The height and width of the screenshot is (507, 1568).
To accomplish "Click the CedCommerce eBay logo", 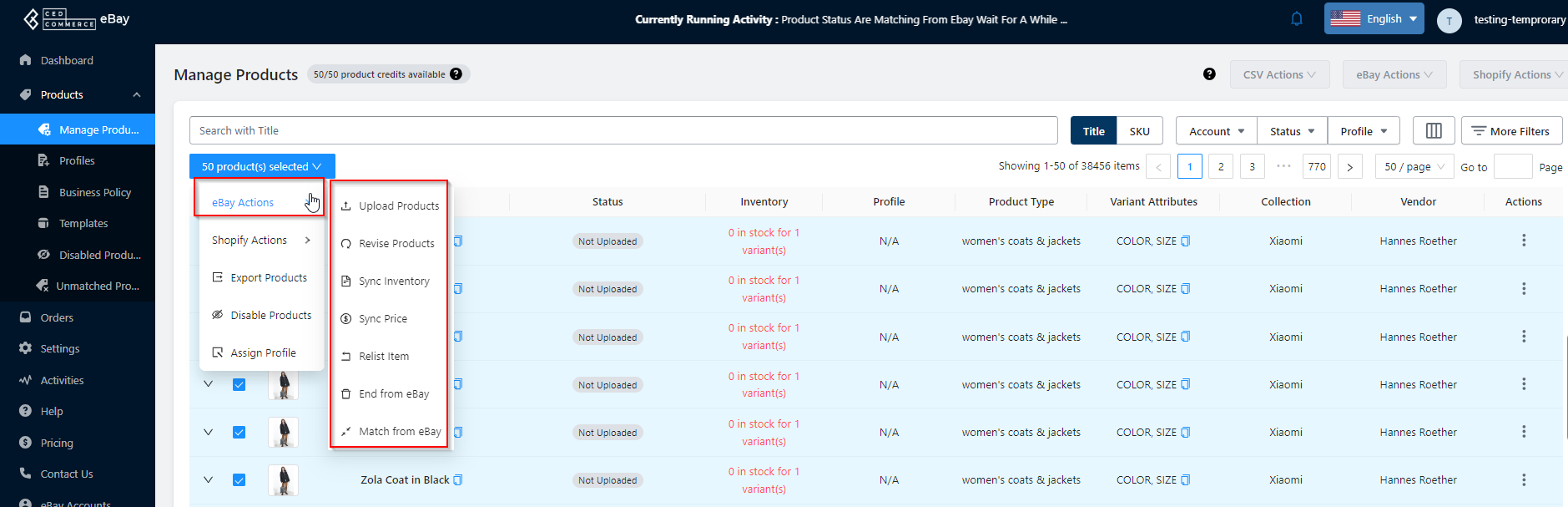I will (76, 19).
